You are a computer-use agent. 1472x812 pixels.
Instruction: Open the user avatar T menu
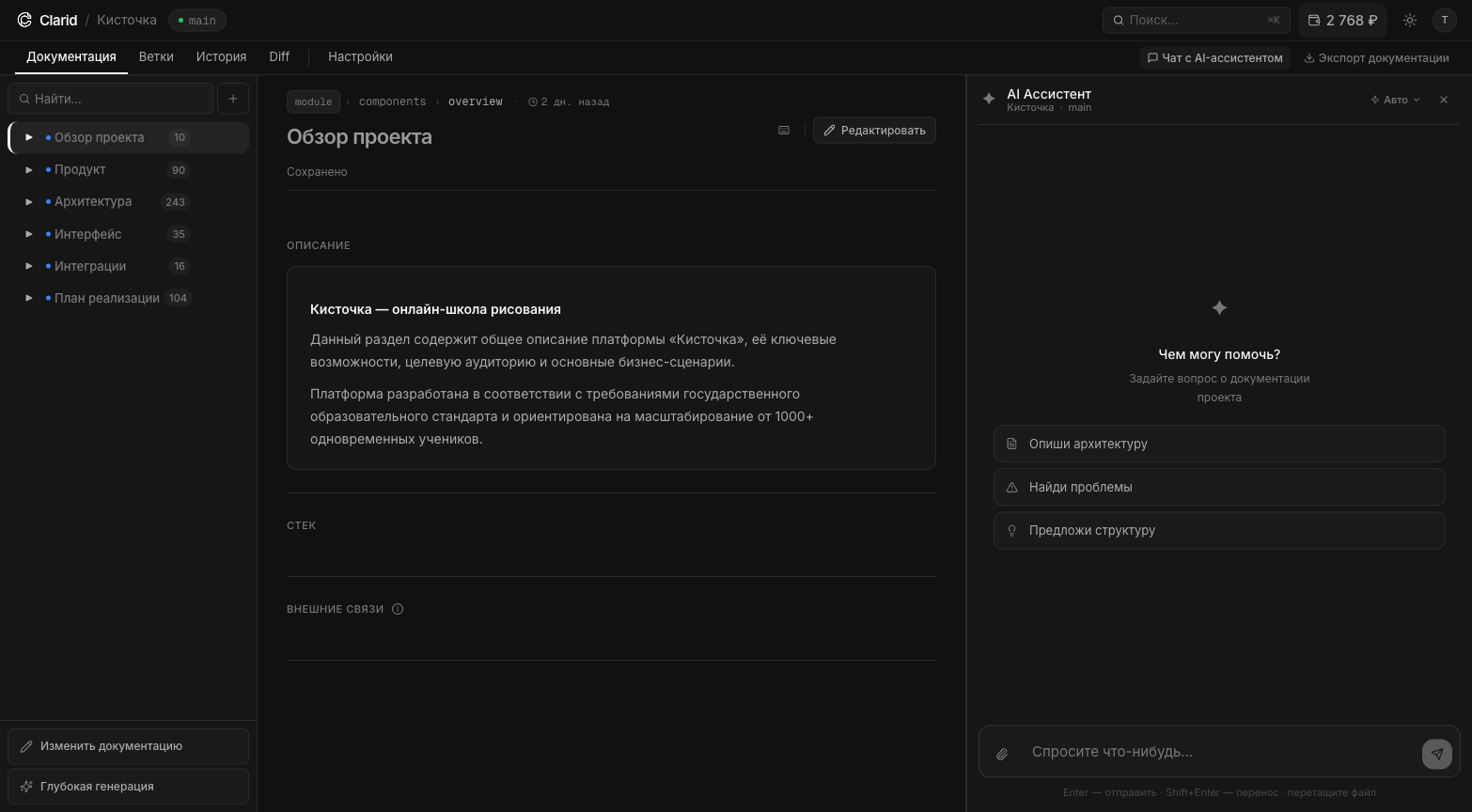(x=1445, y=20)
